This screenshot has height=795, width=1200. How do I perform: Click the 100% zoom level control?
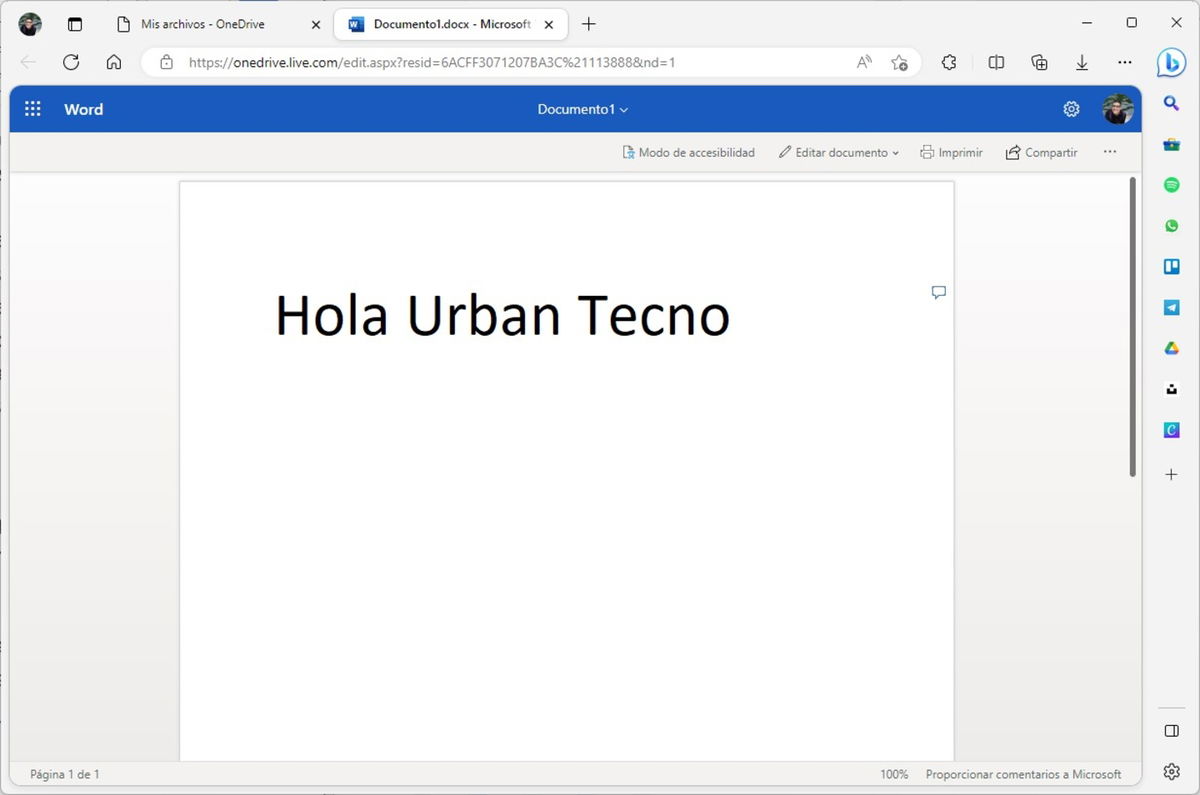pyautogui.click(x=893, y=773)
